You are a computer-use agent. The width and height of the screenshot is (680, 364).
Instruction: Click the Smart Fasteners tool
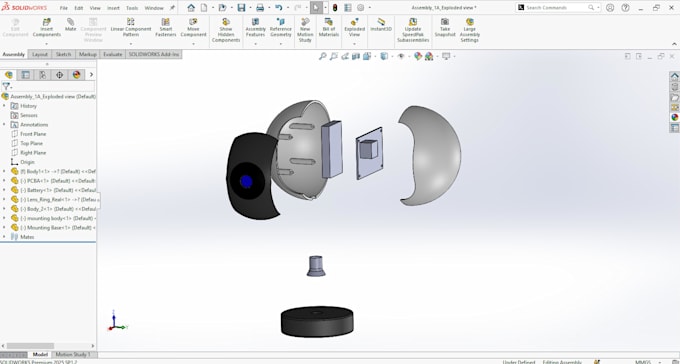tap(166, 28)
